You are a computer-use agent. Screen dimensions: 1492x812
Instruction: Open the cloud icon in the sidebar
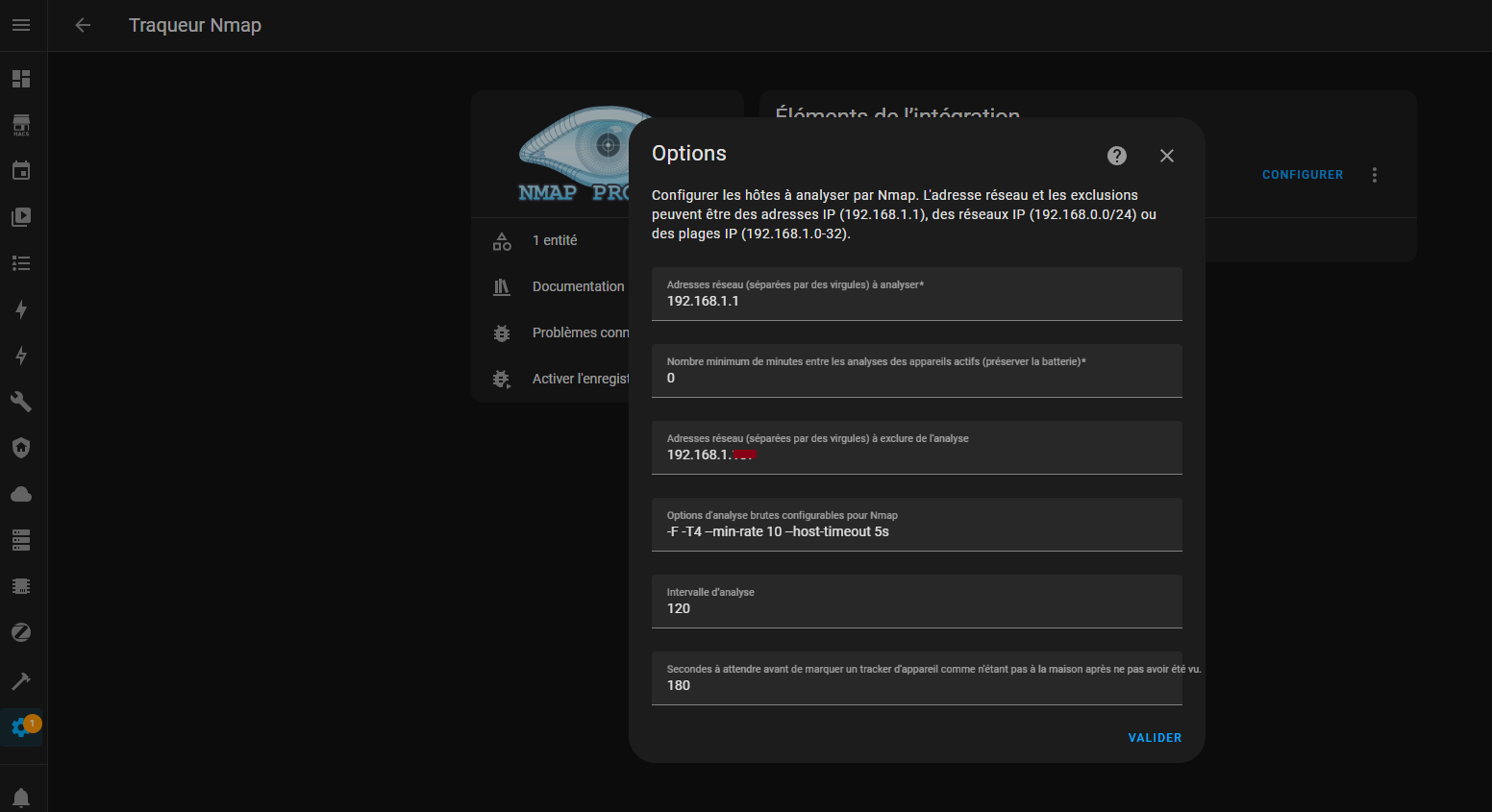[20, 493]
